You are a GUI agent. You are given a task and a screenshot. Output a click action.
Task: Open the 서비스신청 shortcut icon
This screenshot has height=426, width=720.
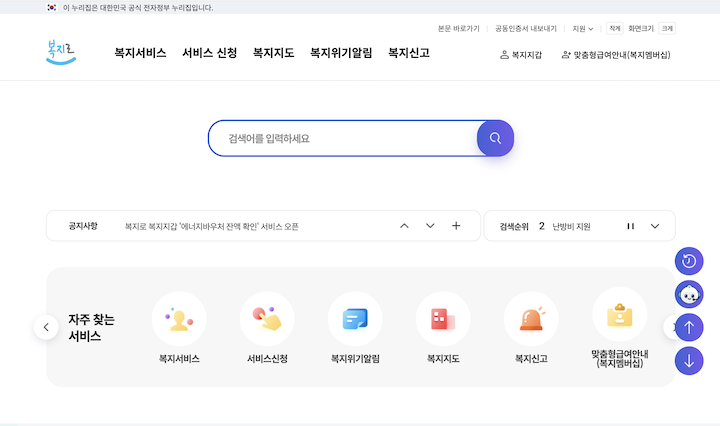click(267, 319)
